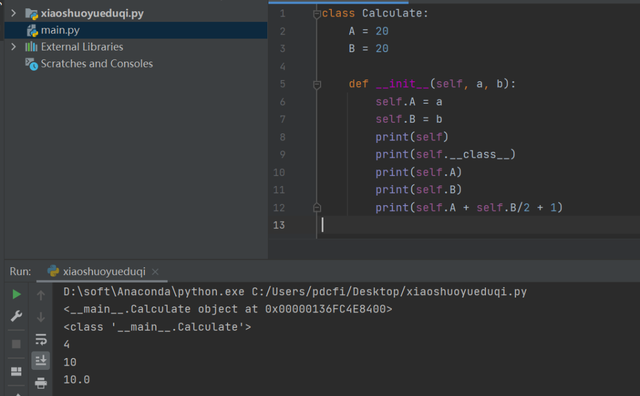Click the fold end marker at line 12

[x=317, y=208]
